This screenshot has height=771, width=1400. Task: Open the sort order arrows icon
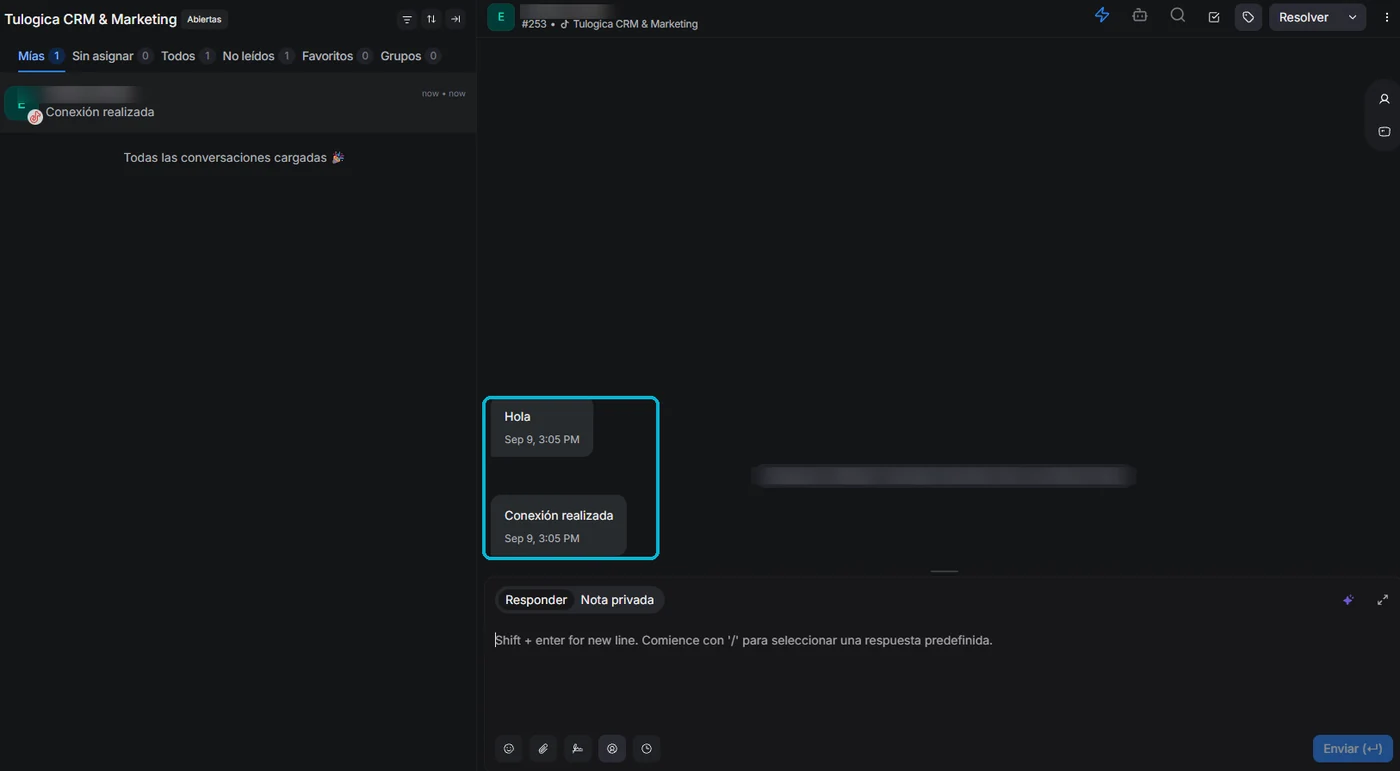pos(431,19)
